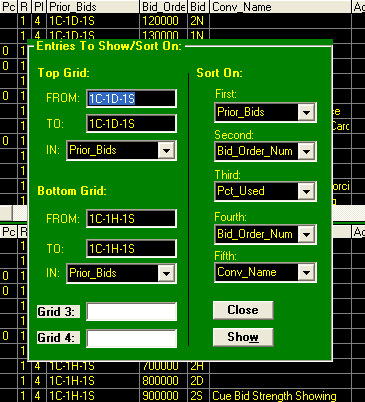
Task: Select the 900000 bid order cell
Action: click(x=163, y=396)
